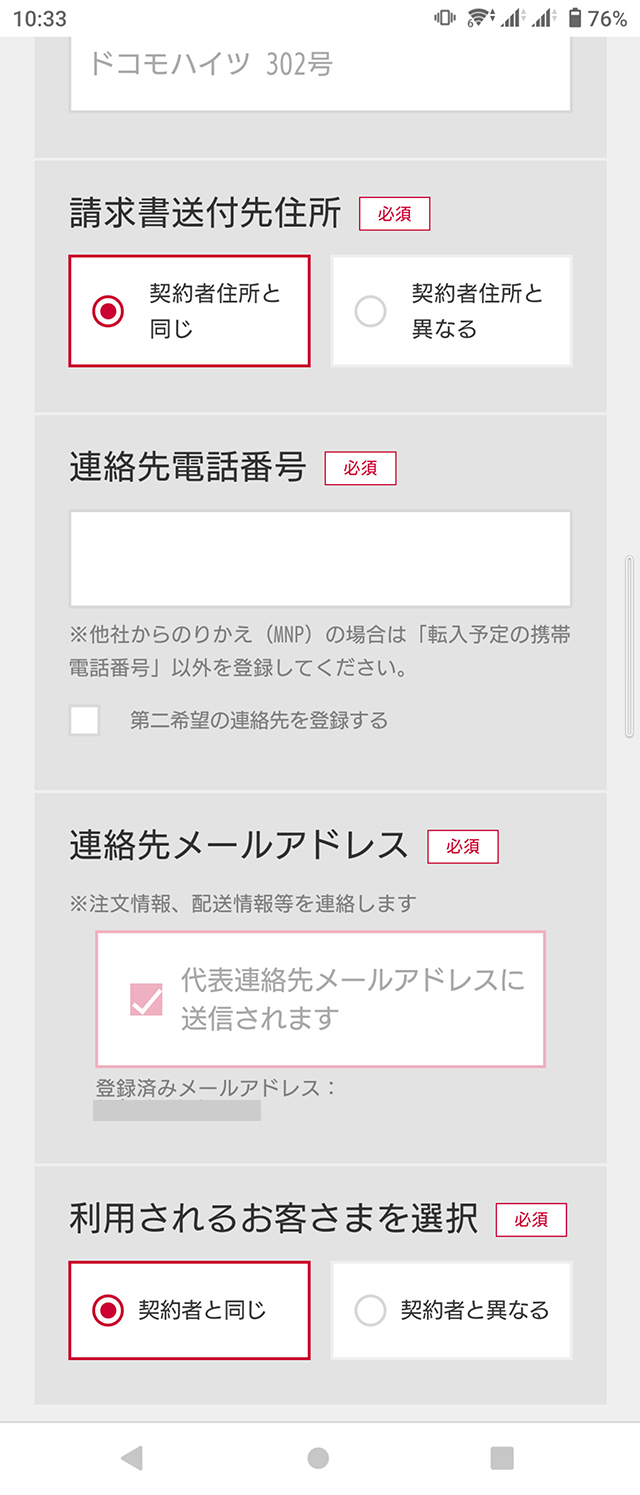
Task: Click the page scrollbar on right edge
Action: click(629, 647)
